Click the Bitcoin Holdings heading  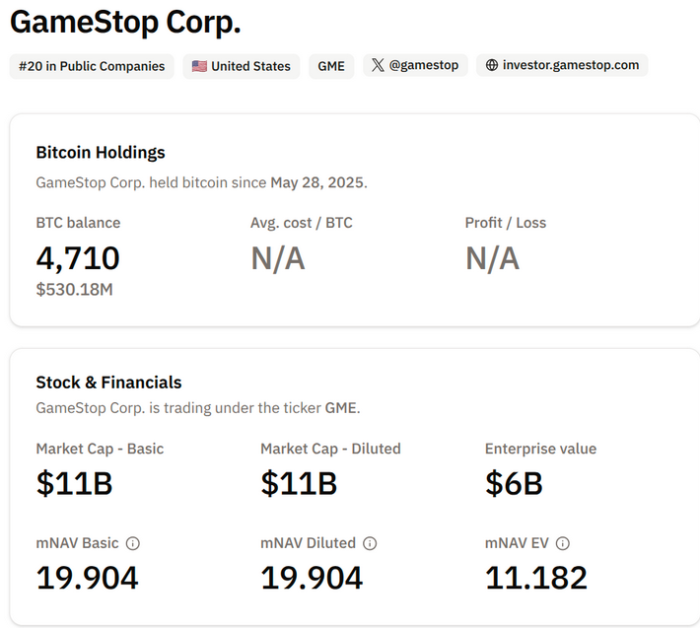100,153
